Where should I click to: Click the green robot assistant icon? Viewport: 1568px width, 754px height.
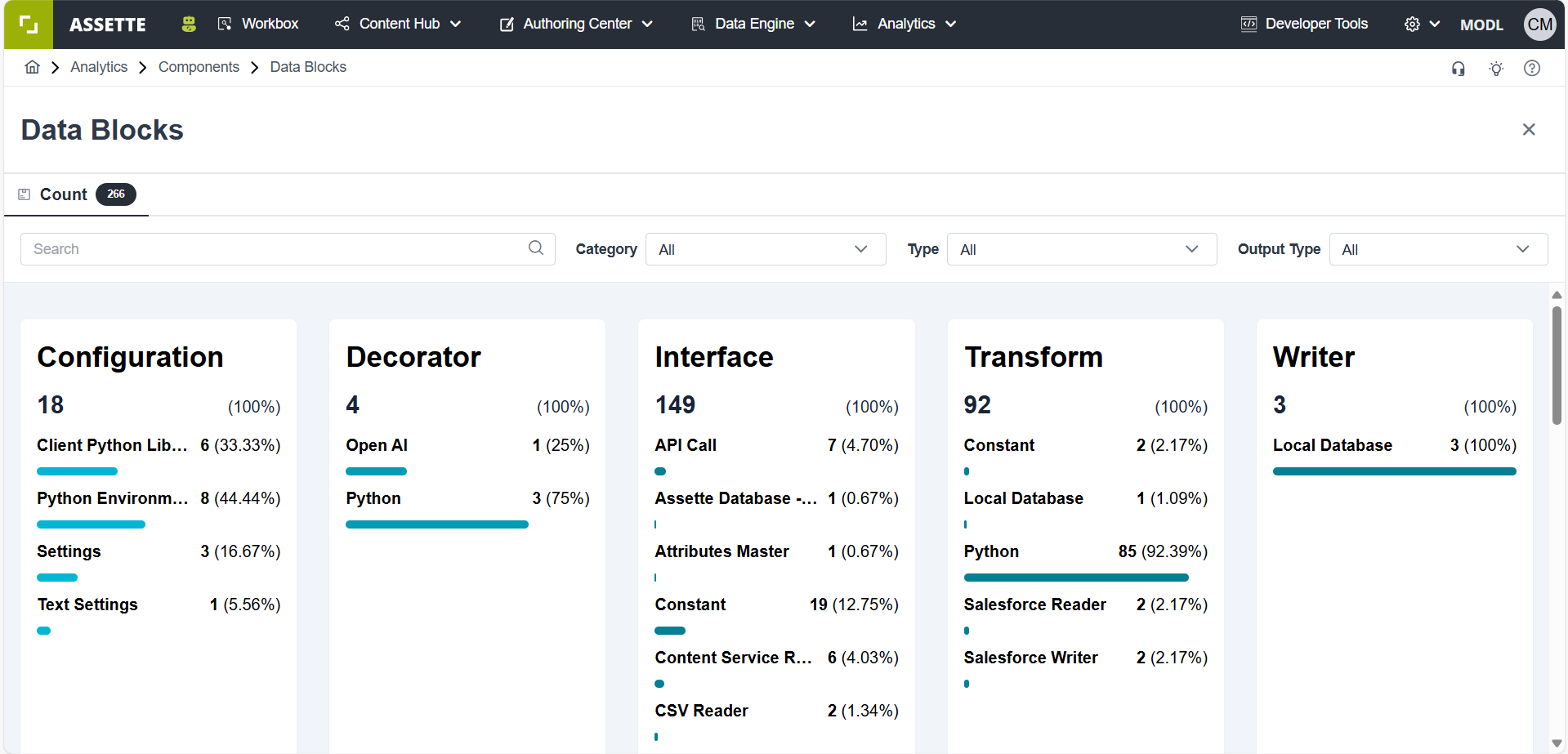pos(189,25)
